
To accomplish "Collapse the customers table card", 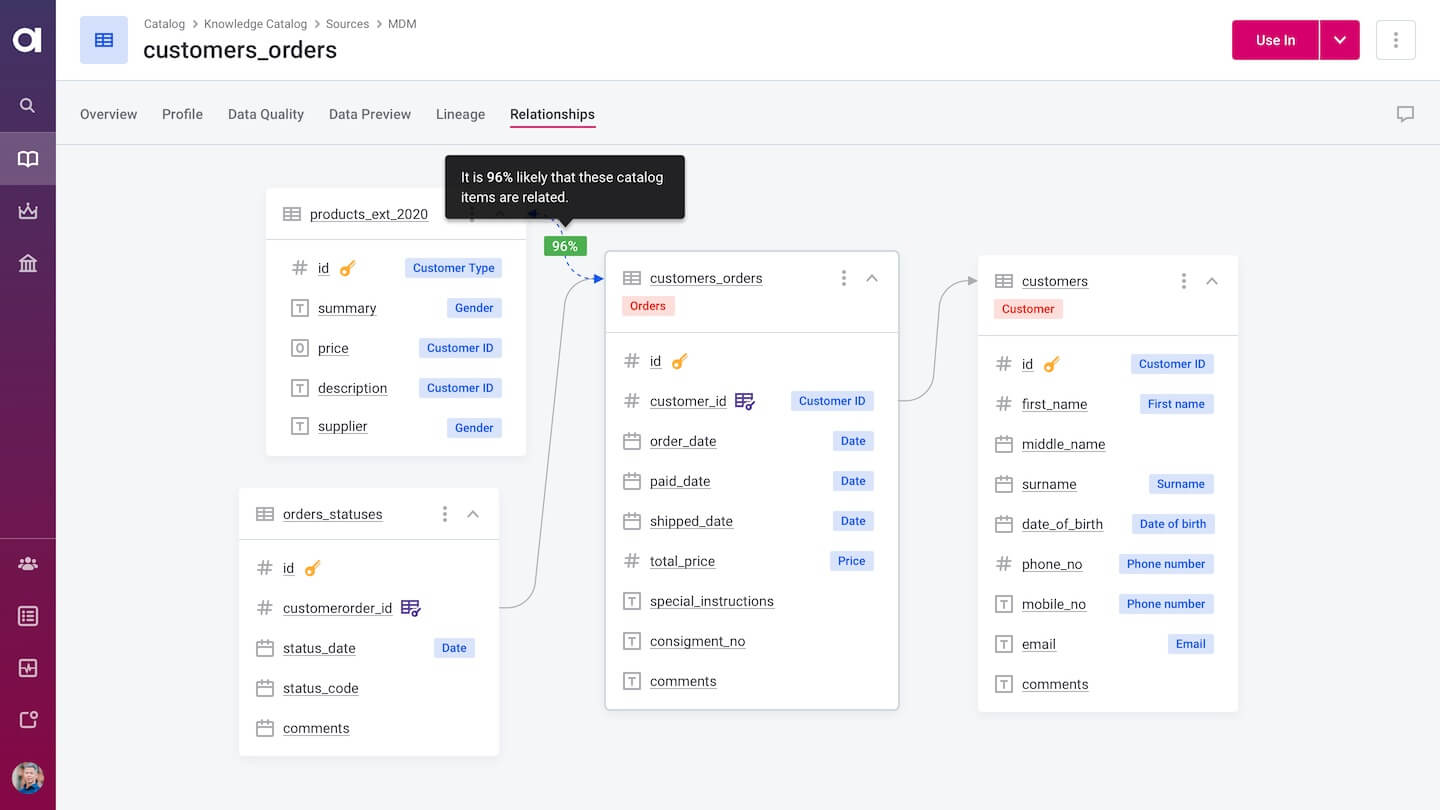I will pyautogui.click(x=1212, y=281).
